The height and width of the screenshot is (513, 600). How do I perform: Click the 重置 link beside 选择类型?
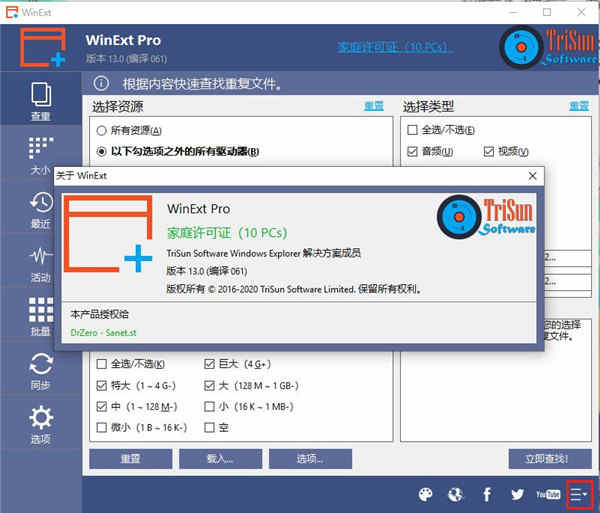click(x=579, y=106)
